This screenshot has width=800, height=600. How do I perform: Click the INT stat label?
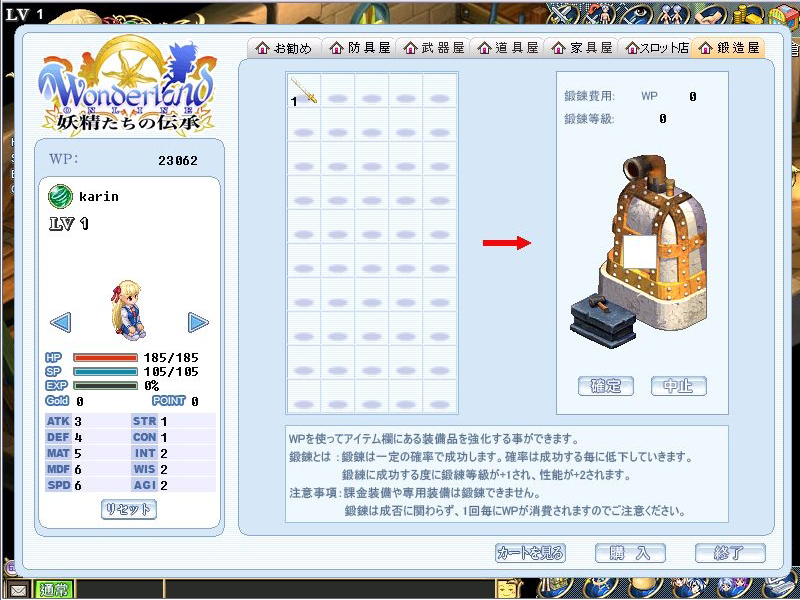pyautogui.click(x=144, y=453)
